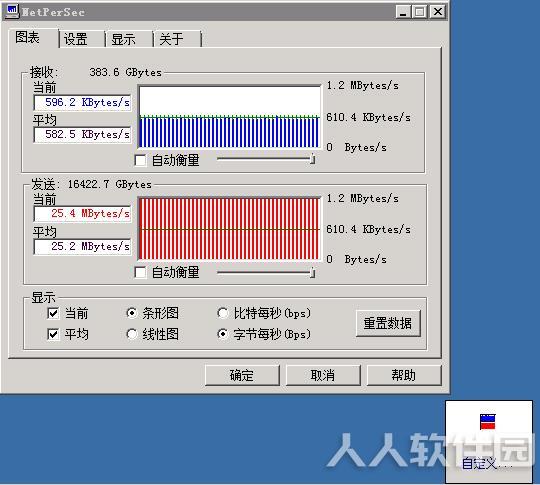Minimize the NetPerSec window
Viewport: 540px width, 485px height.
tap(403, 12)
